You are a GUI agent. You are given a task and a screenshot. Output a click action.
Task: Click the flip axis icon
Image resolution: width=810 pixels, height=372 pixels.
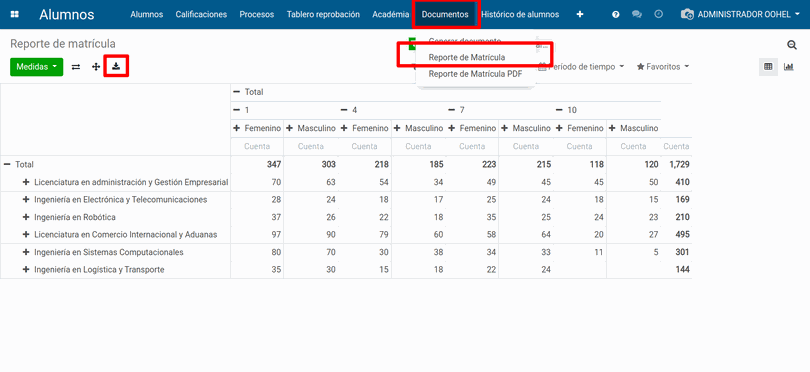[x=76, y=67]
